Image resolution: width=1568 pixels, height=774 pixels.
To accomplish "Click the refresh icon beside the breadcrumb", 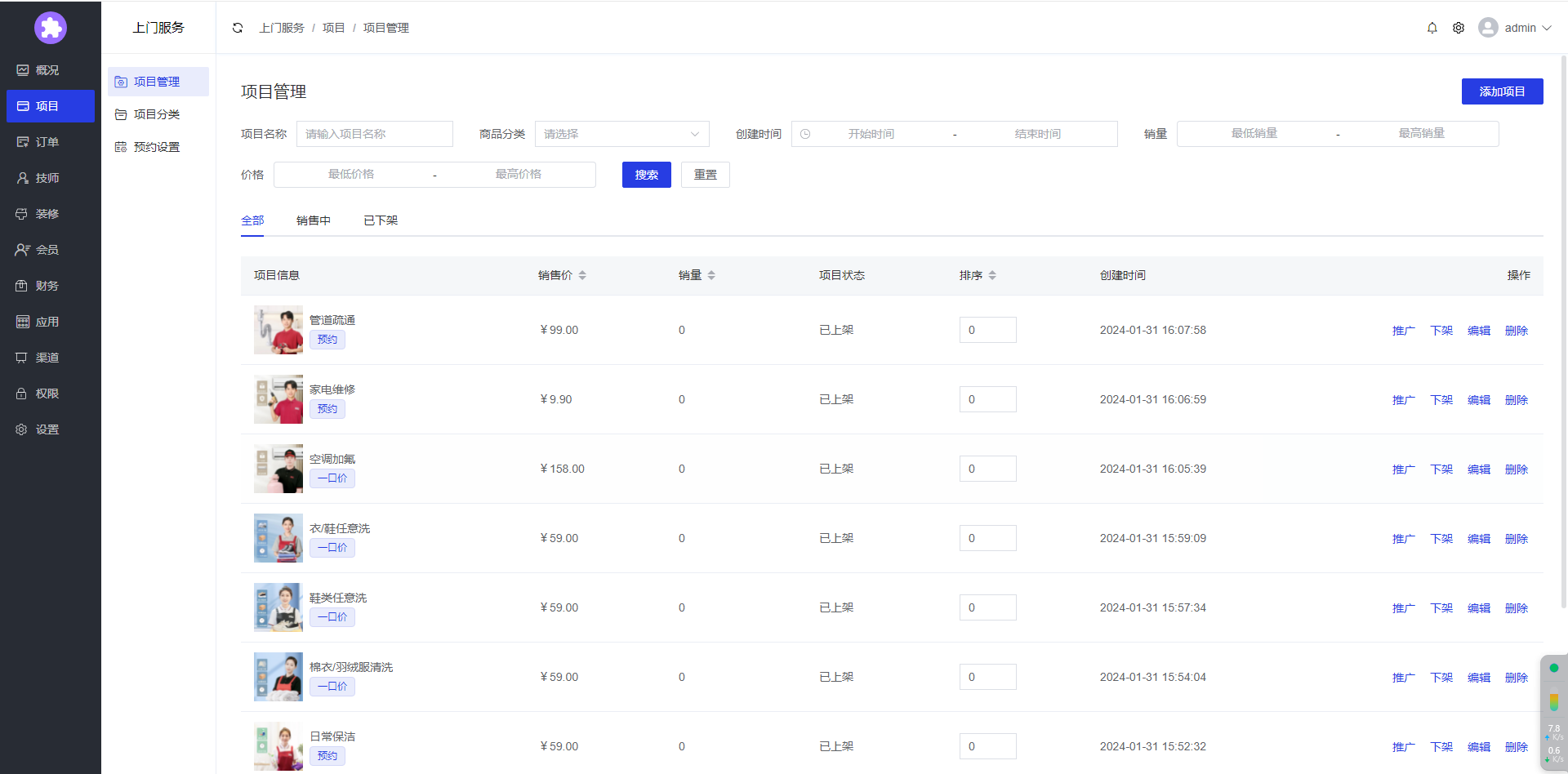I will click(238, 28).
